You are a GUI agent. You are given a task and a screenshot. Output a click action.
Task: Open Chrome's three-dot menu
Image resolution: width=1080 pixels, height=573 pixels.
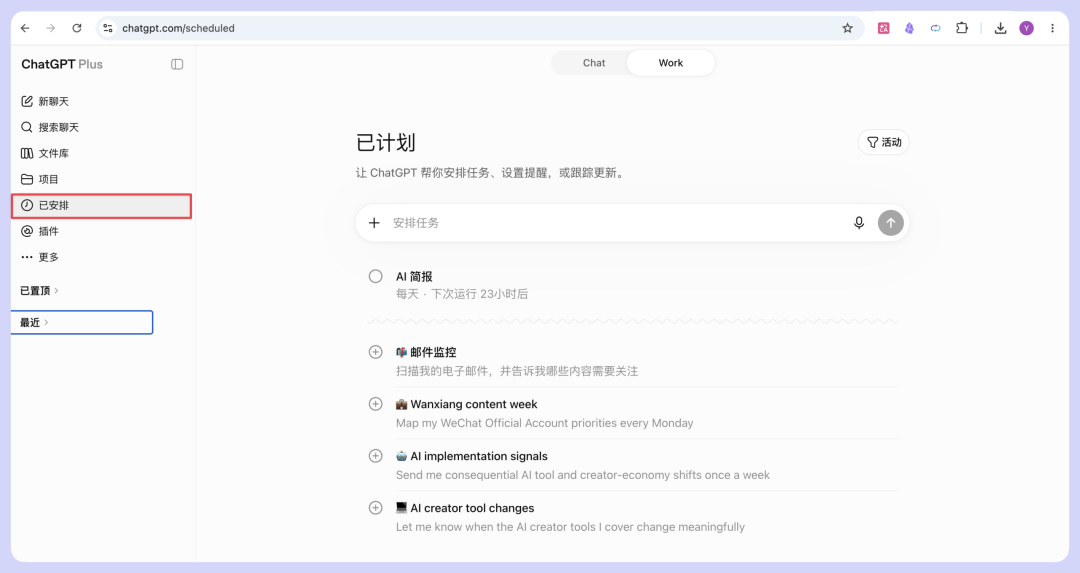(1052, 28)
